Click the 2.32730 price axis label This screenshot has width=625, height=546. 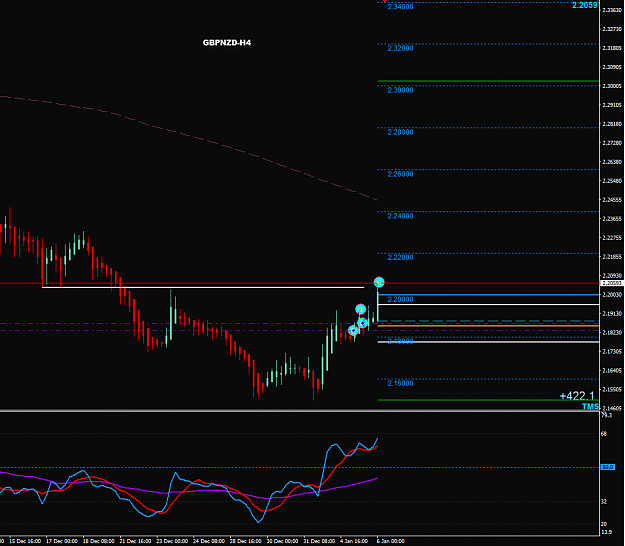[612, 29]
